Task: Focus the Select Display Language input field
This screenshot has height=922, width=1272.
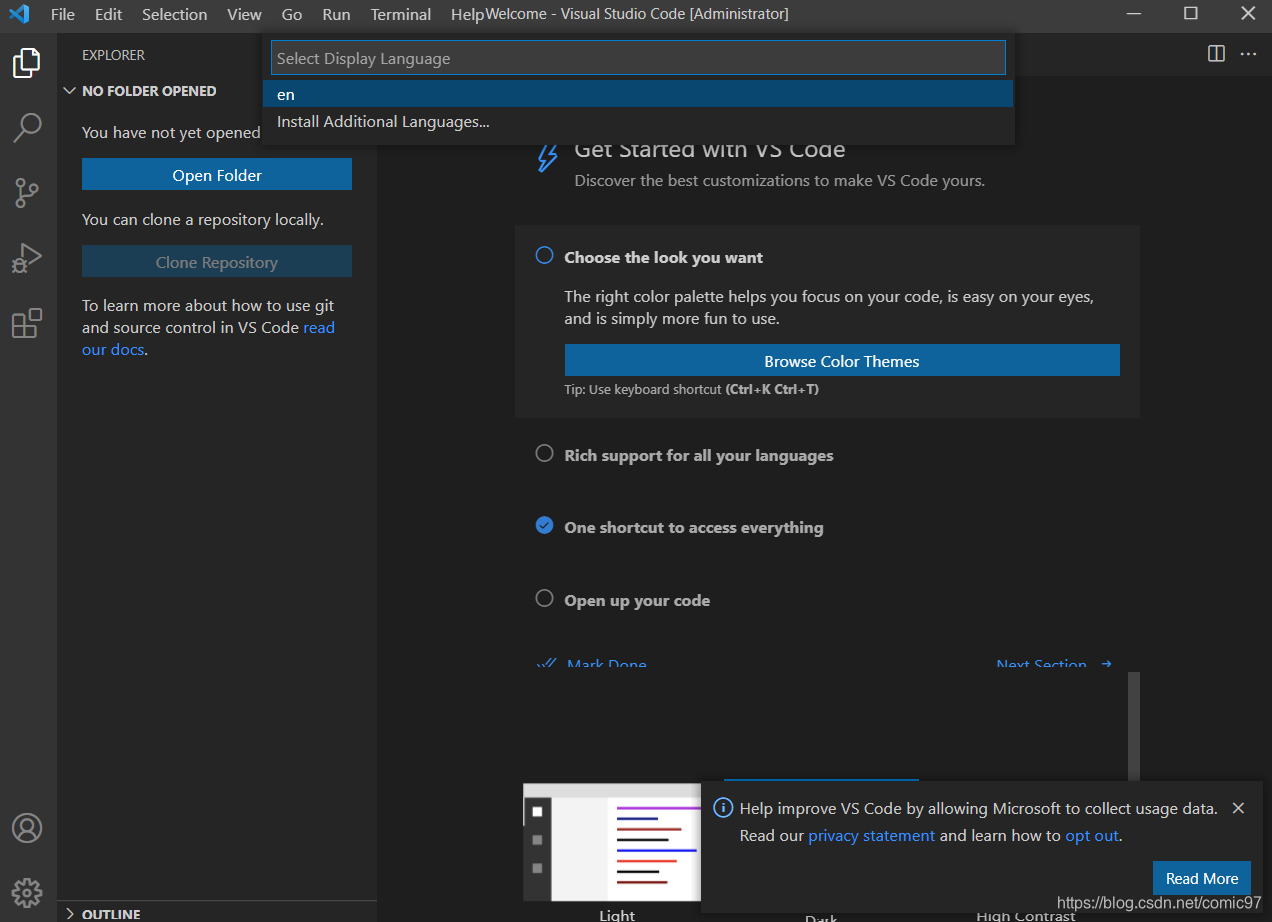Action: [638, 58]
